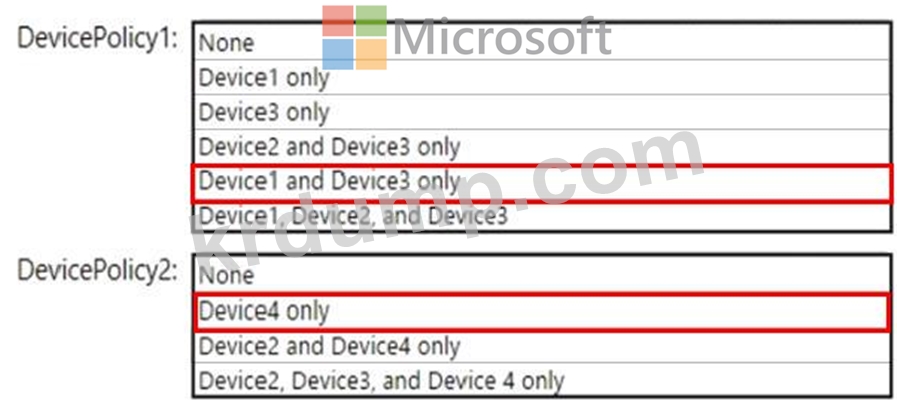The height and width of the screenshot is (400, 897).
Task: Choose 'Device3 only' for DevicePolicy1
Action: point(542,112)
